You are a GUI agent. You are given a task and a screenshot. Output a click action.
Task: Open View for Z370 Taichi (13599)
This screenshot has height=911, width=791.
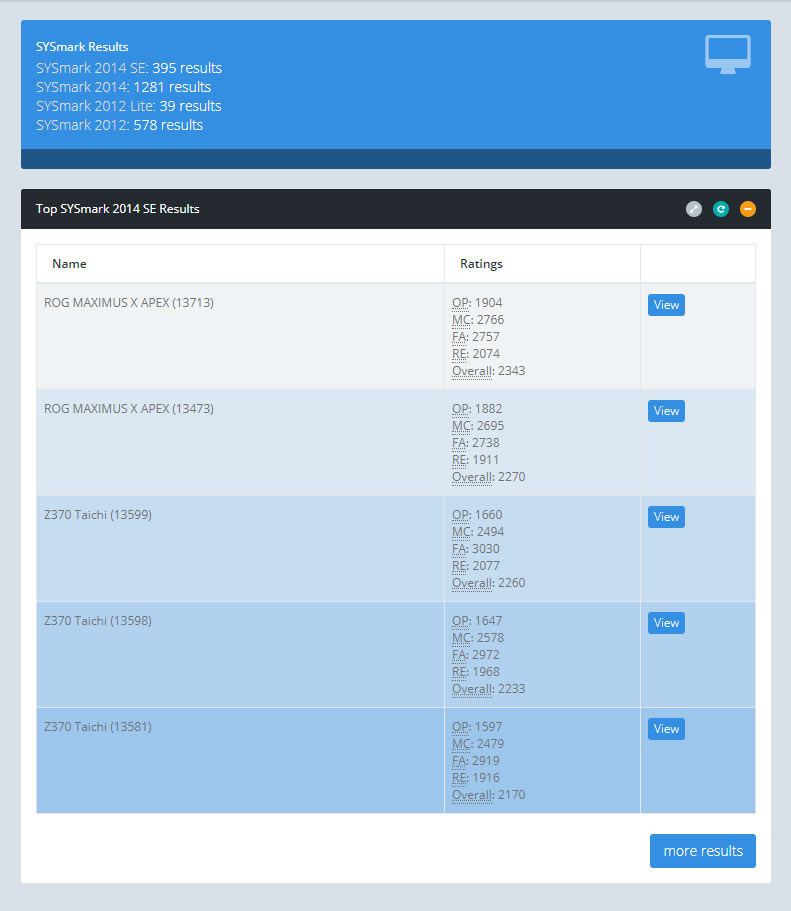point(666,517)
